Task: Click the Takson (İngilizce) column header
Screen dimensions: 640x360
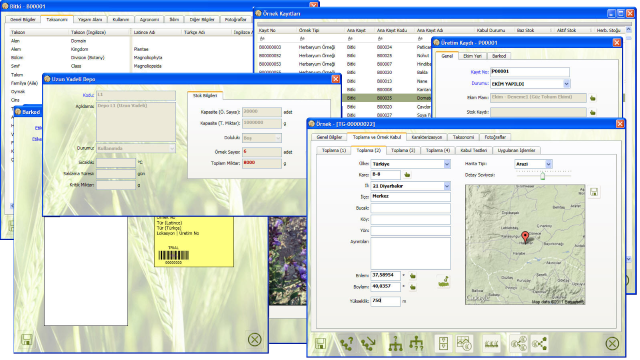Action: (89, 32)
